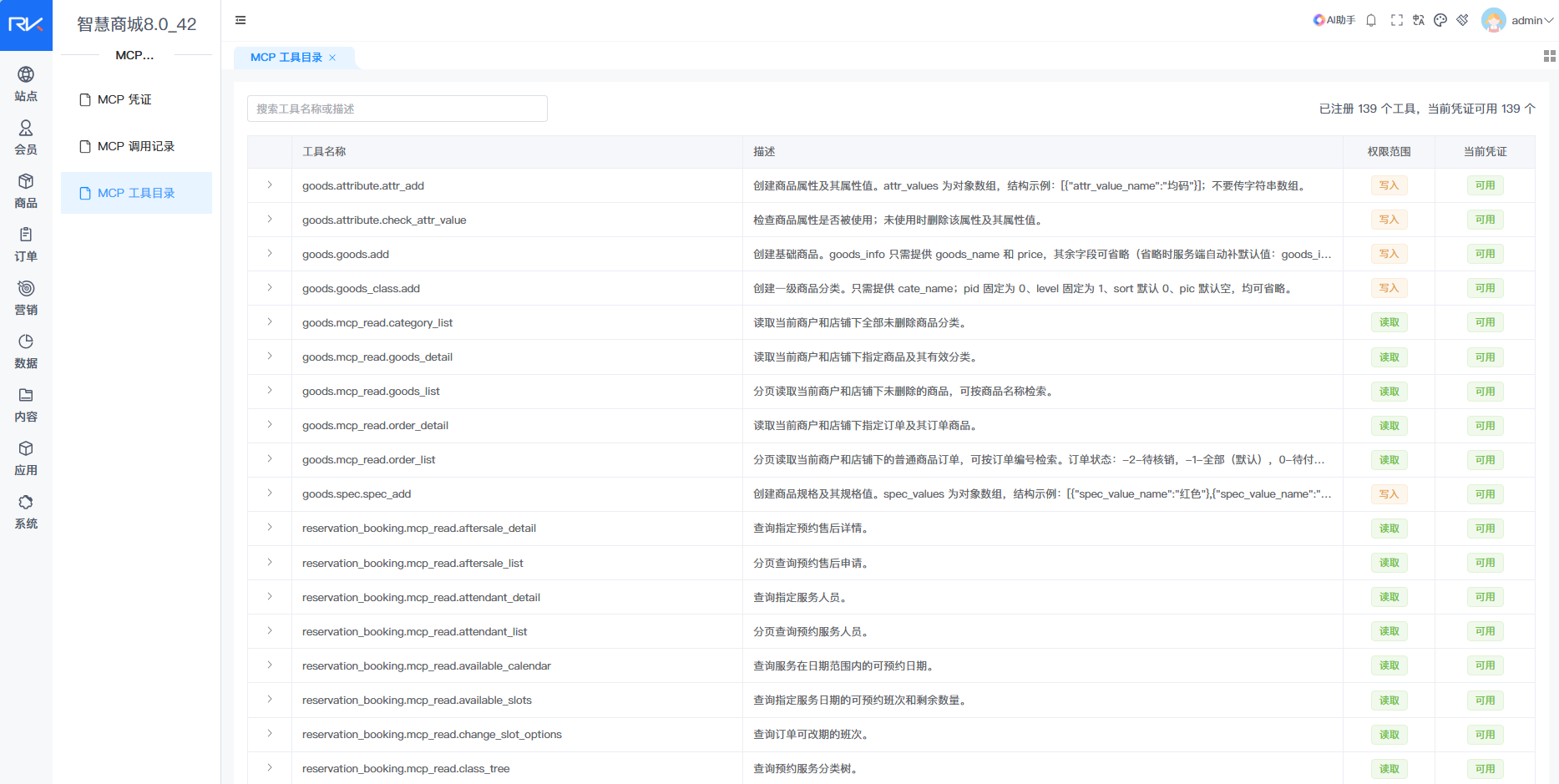This screenshot has width=1559, height=784.
Task: Select tool name reservation_booking.mcp_read.change_slot_options
Action: 432,735
